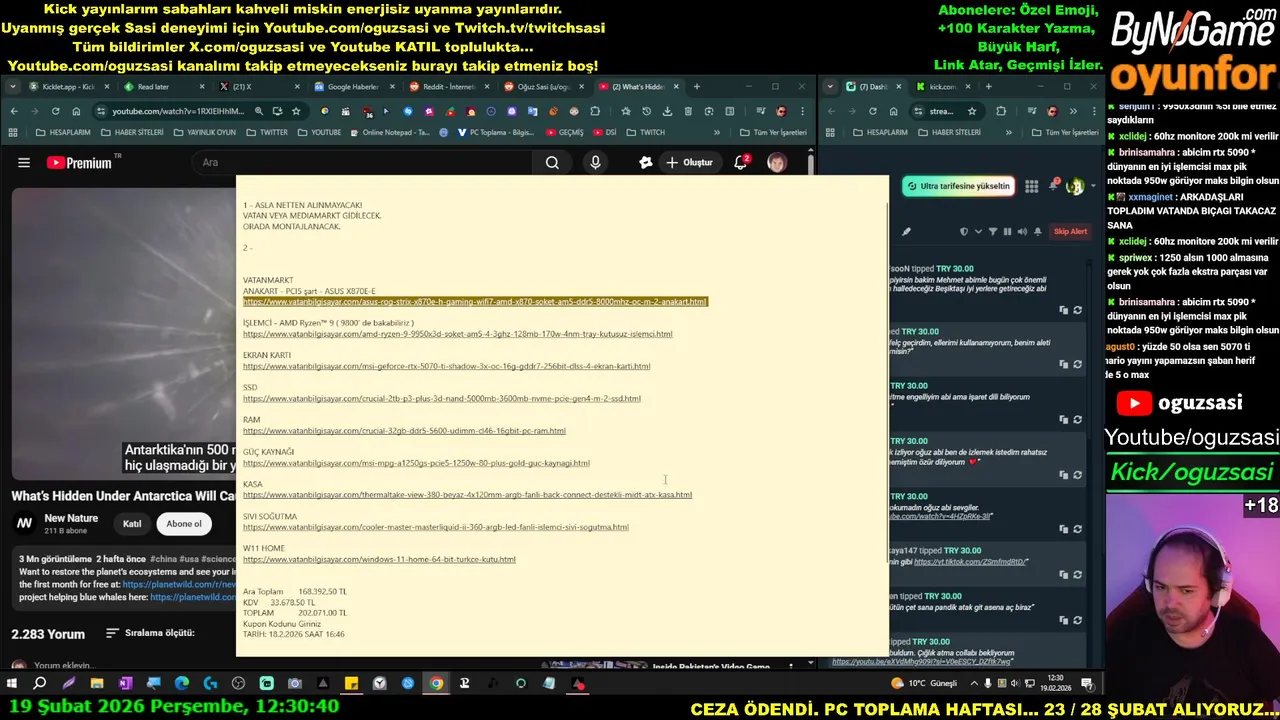
Task: Open the YouTube hamburger guide menu
Action: coord(24,163)
